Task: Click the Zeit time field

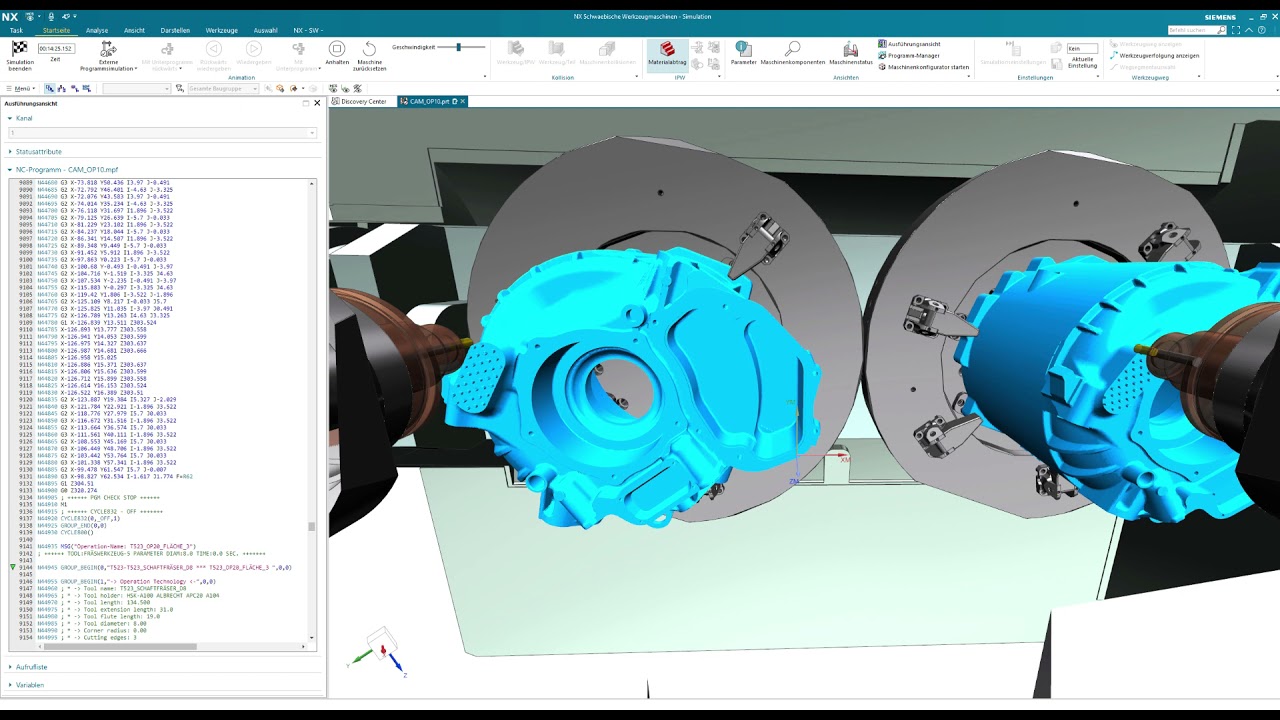Action: click(56, 48)
